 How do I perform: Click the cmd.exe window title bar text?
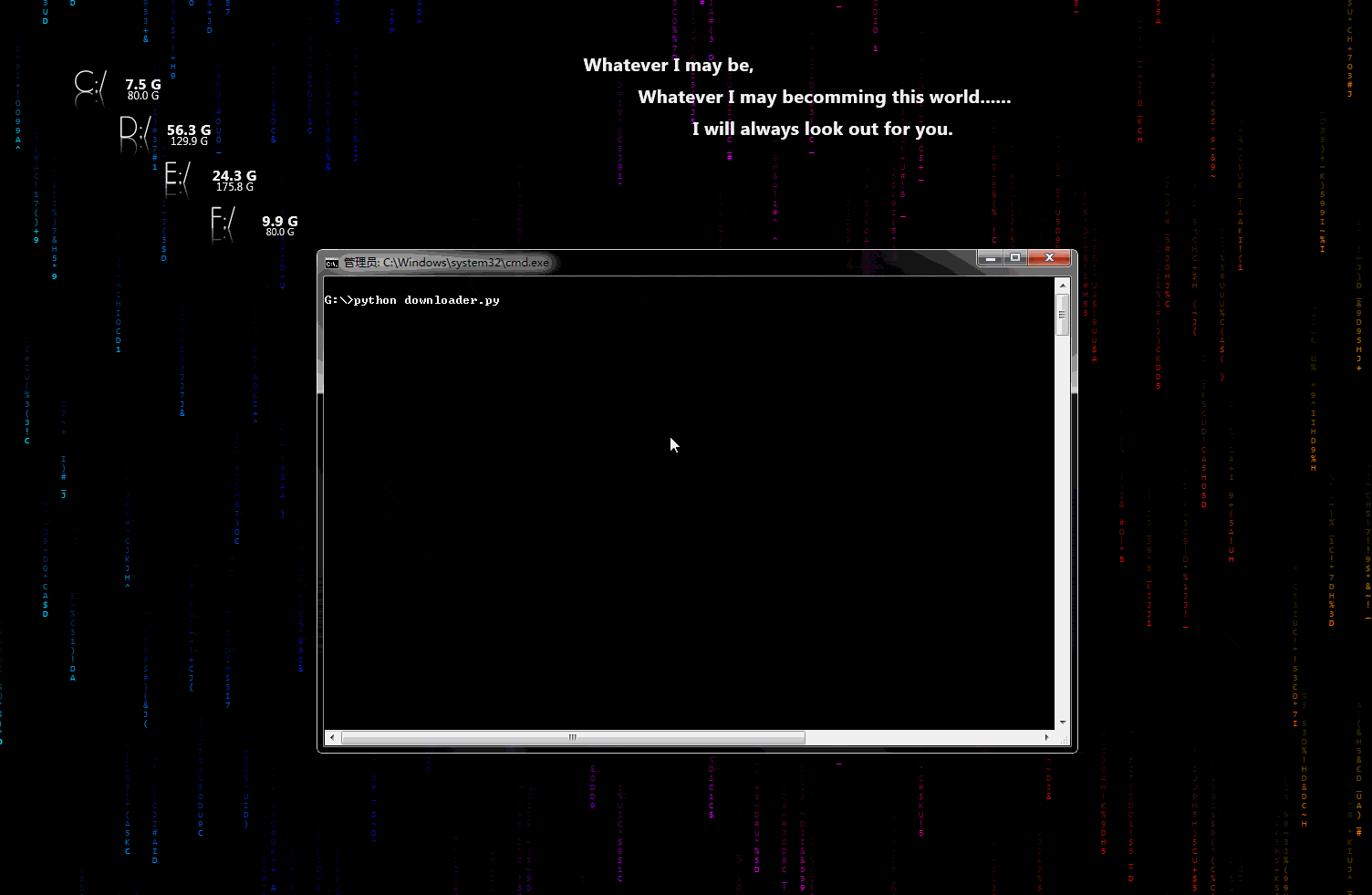pos(446,263)
